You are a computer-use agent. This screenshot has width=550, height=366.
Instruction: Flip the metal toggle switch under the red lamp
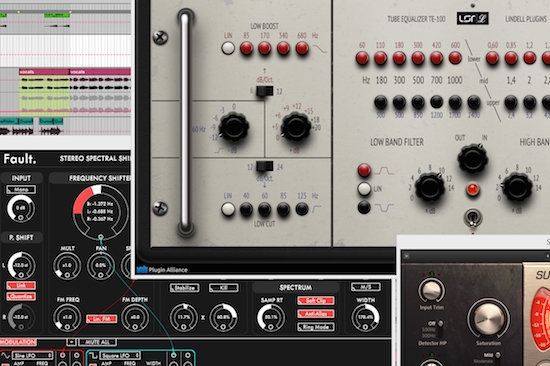(x=472, y=218)
